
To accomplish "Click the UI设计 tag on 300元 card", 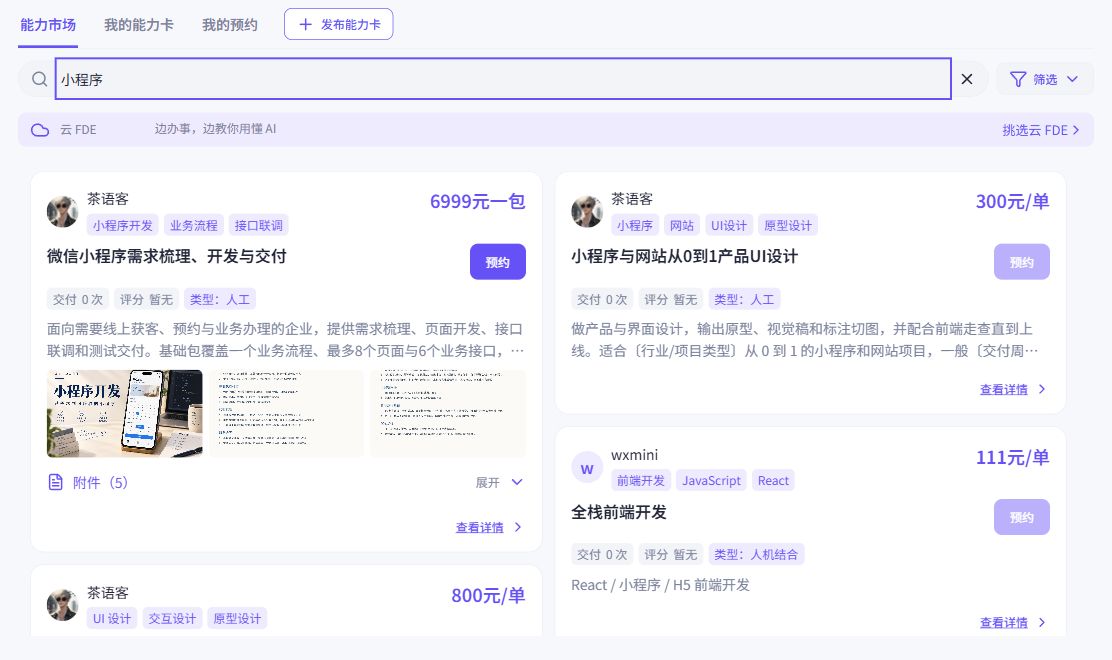I will [729, 225].
